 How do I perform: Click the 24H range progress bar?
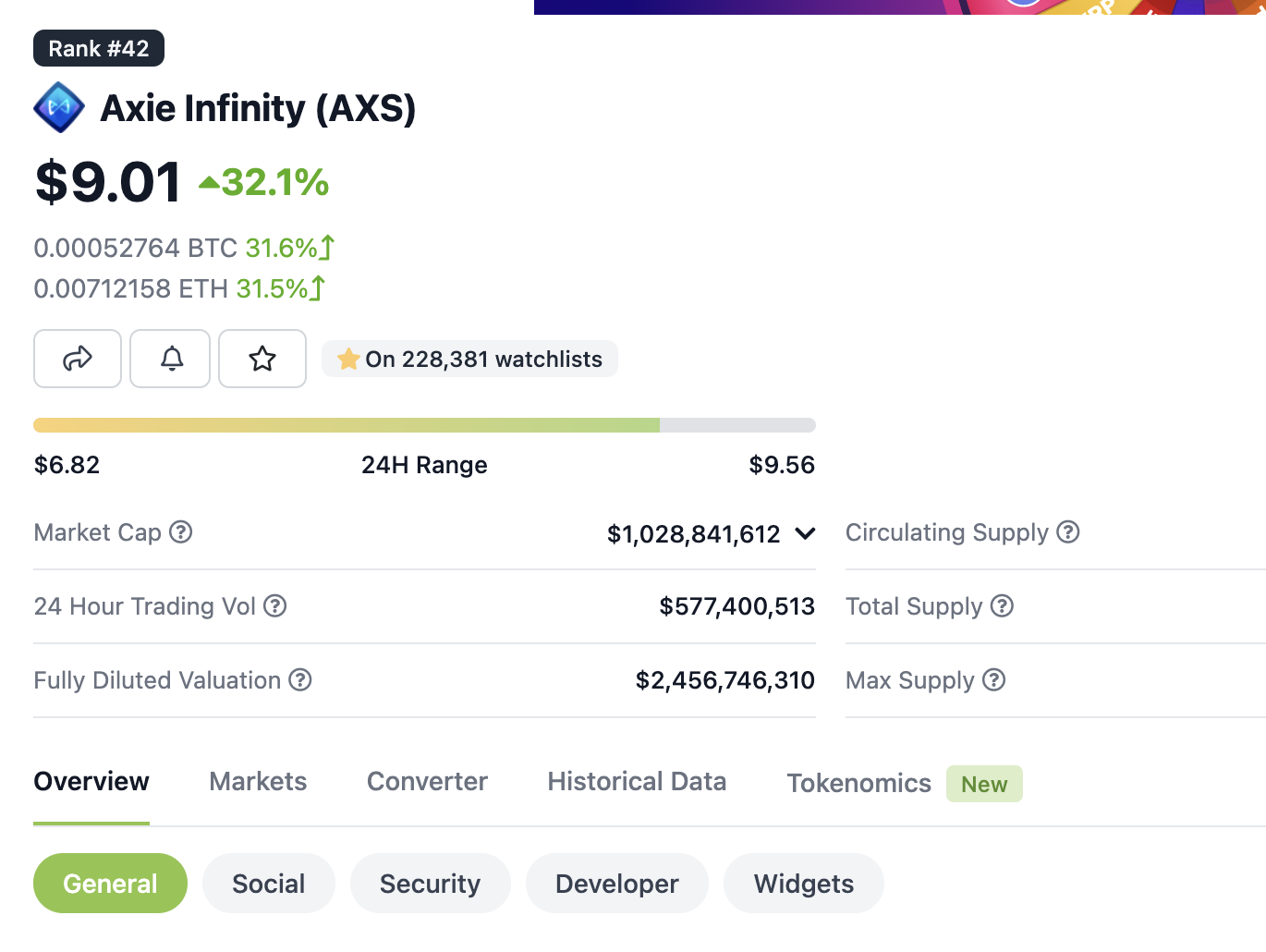pyautogui.click(x=424, y=425)
